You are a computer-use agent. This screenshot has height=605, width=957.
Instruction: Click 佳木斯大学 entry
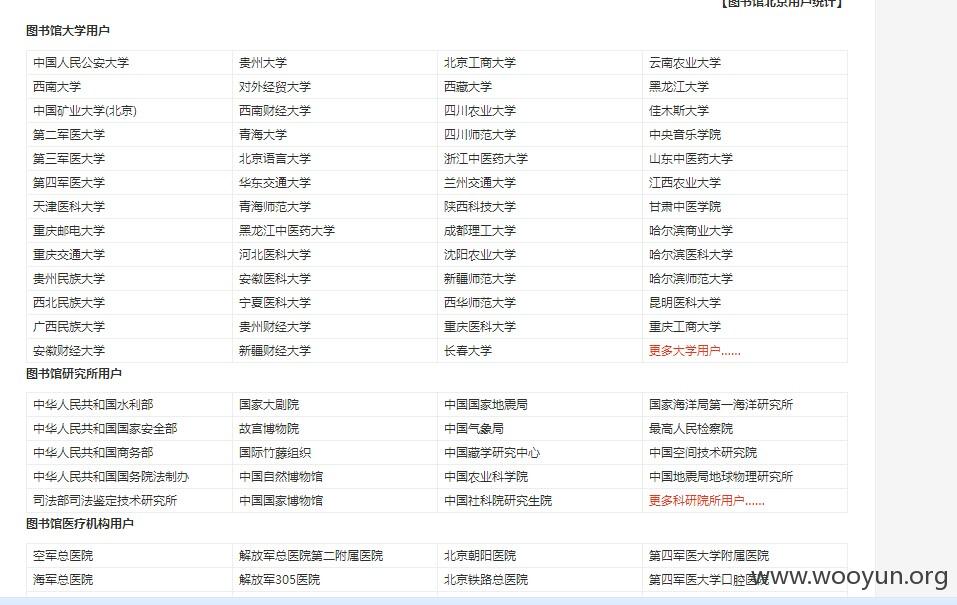point(679,111)
